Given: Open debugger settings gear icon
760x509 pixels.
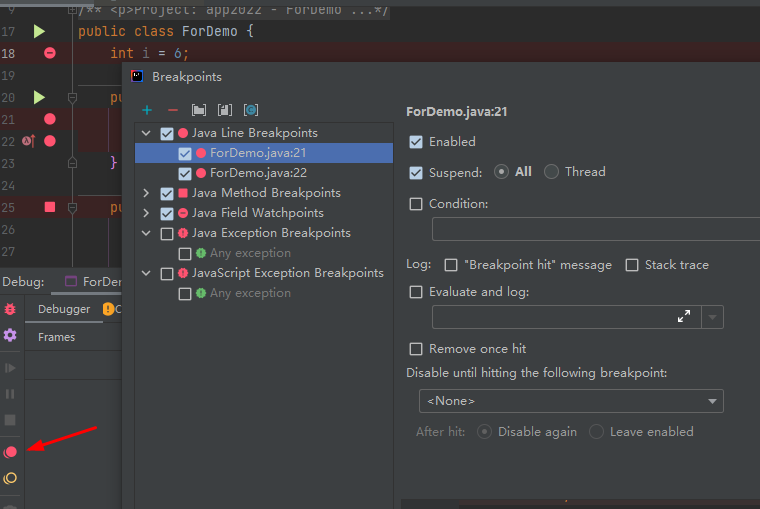Looking at the screenshot, I should pos(10,335).
